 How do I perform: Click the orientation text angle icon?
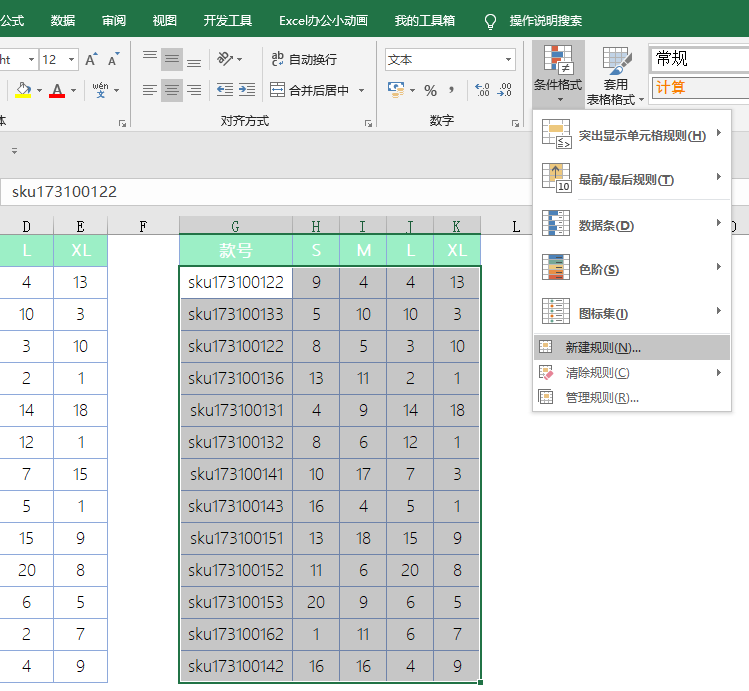227,59
